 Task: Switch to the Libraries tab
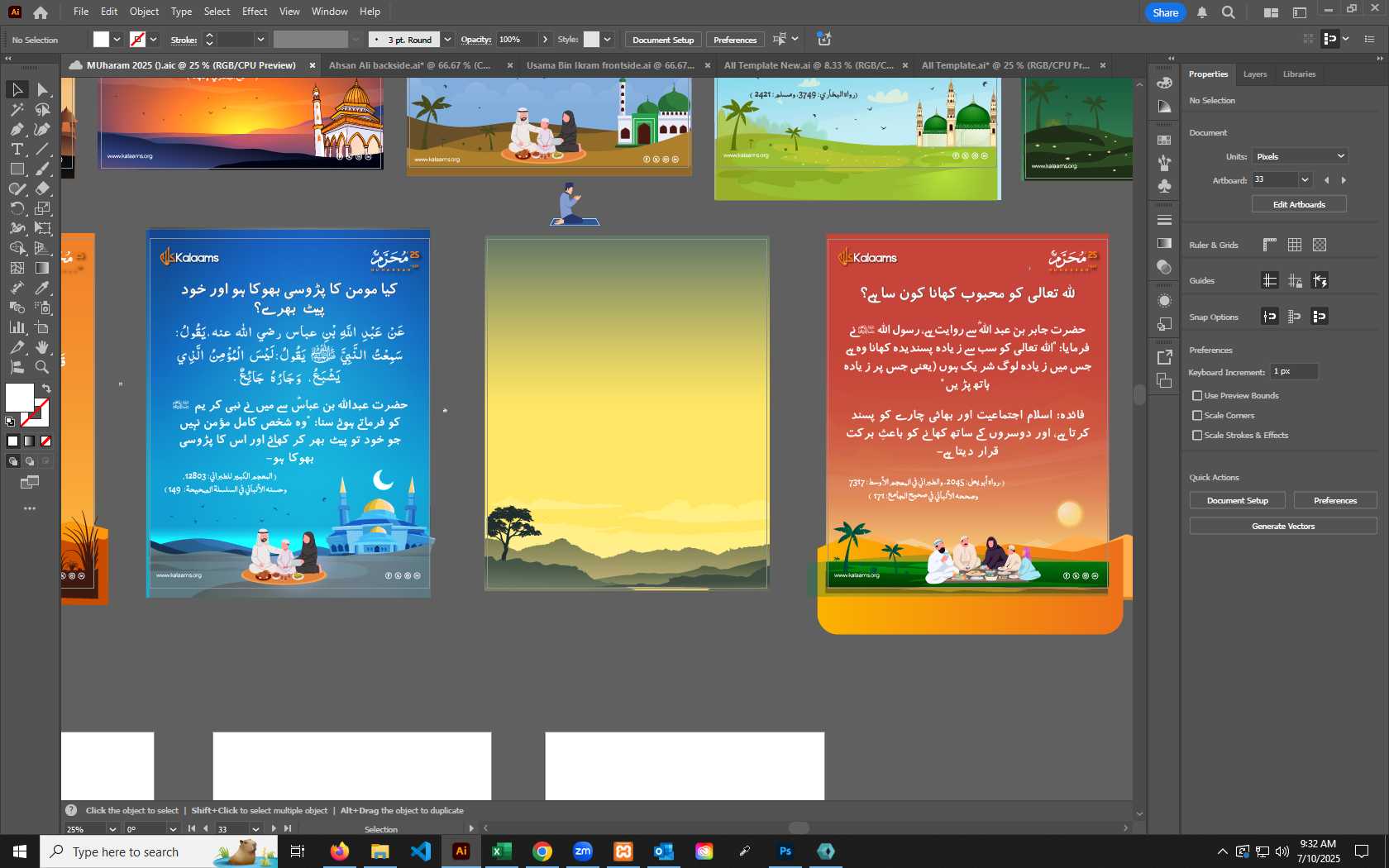(1299, 74)
